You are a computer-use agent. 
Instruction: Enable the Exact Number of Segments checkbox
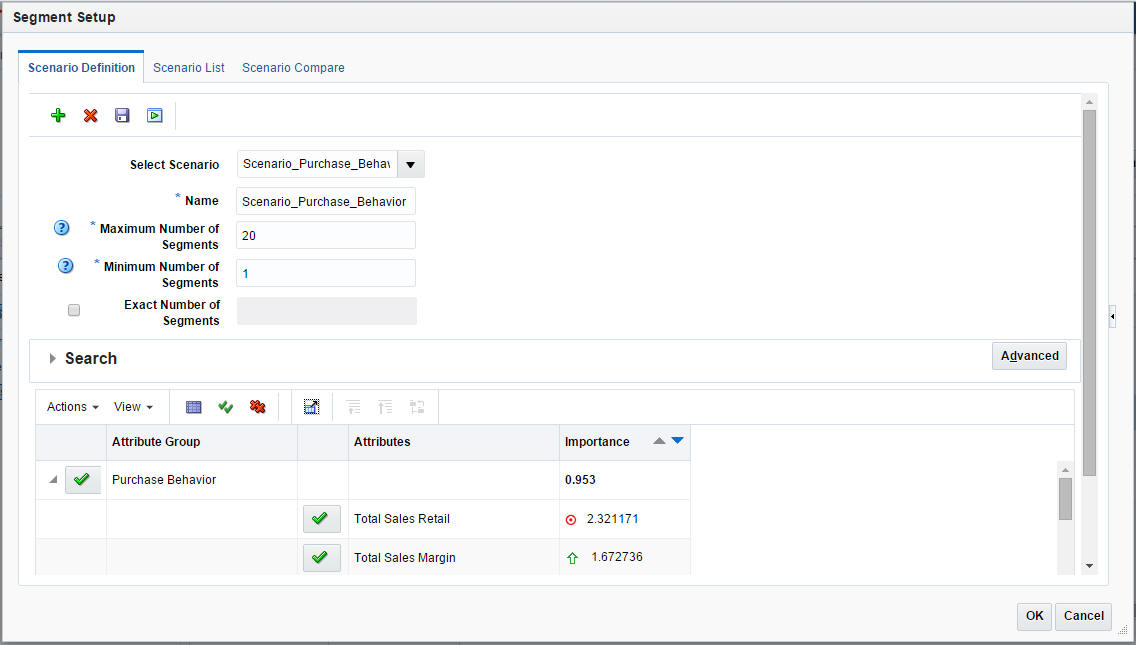point(74,310)
